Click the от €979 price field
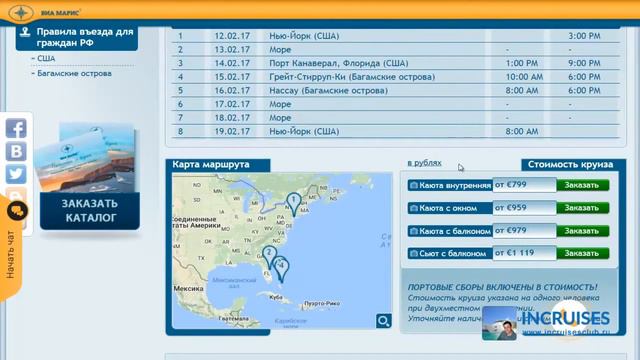 click(524, 231)
